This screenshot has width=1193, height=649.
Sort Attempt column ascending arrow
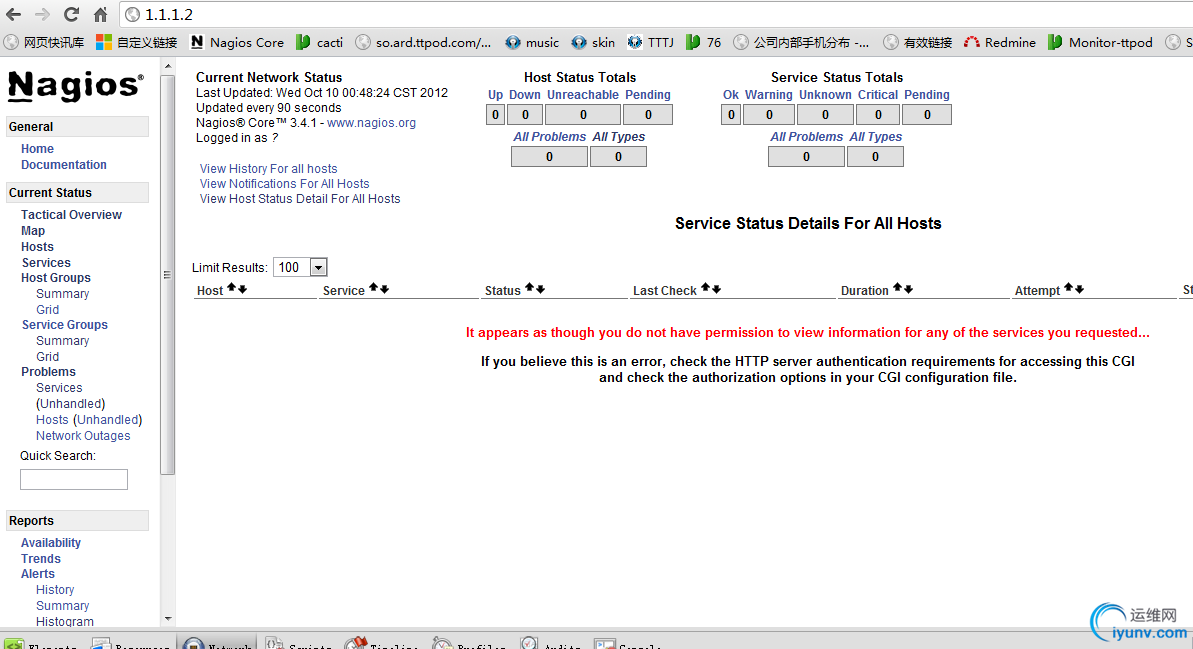[1068, 288]
